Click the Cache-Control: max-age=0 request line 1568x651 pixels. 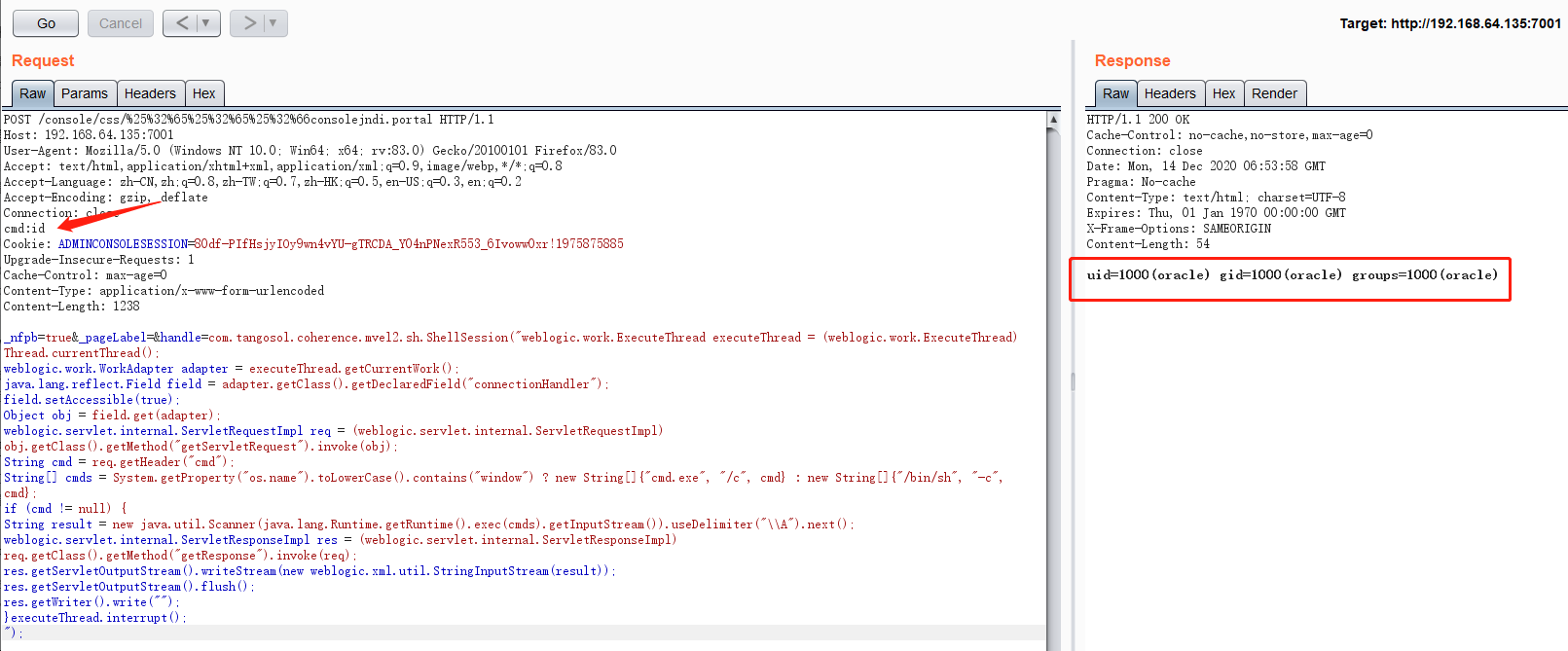[x=85, y=275]
